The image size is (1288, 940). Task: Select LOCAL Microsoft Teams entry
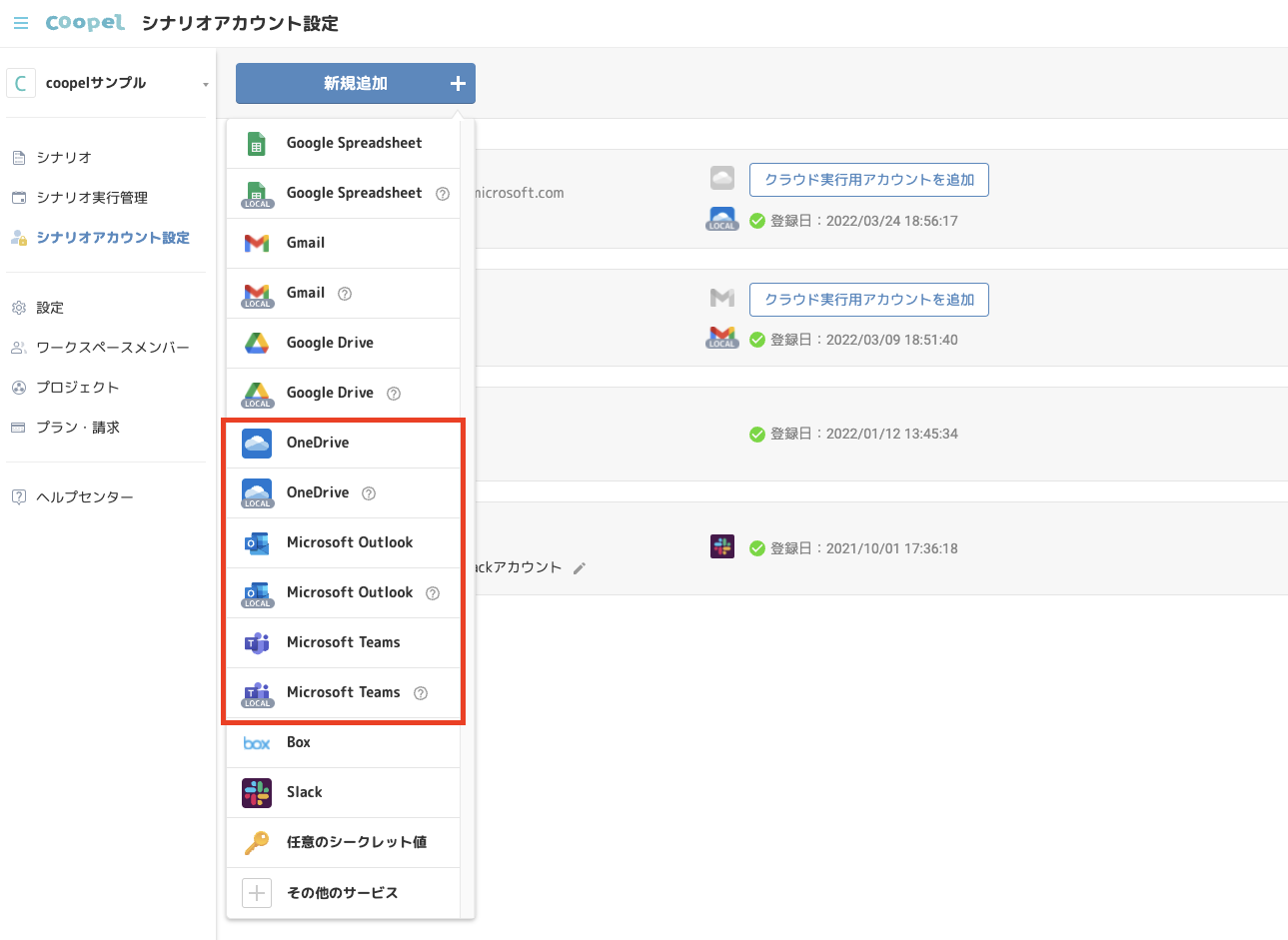point(344,692)
